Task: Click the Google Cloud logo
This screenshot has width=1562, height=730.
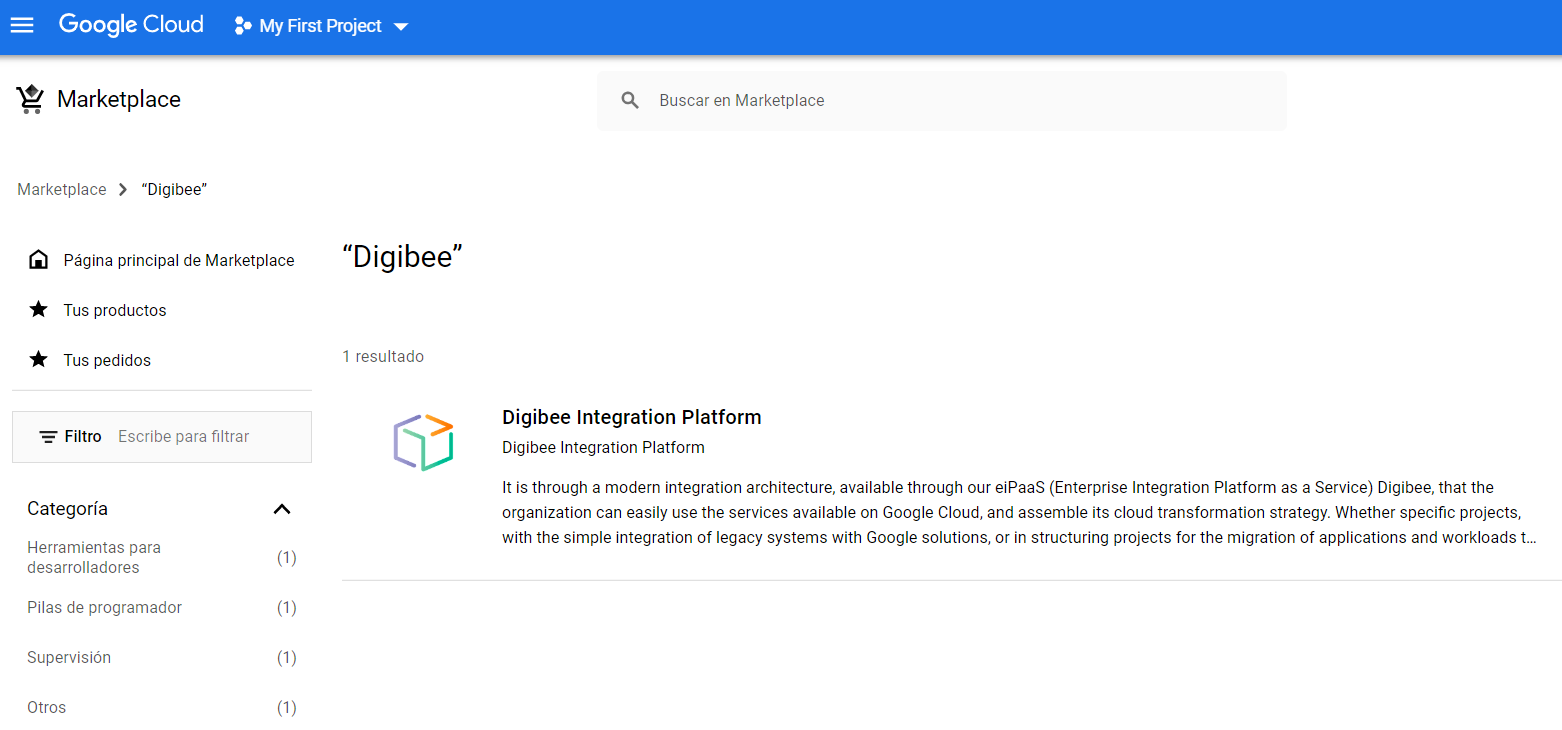Action: pos(131,25)
